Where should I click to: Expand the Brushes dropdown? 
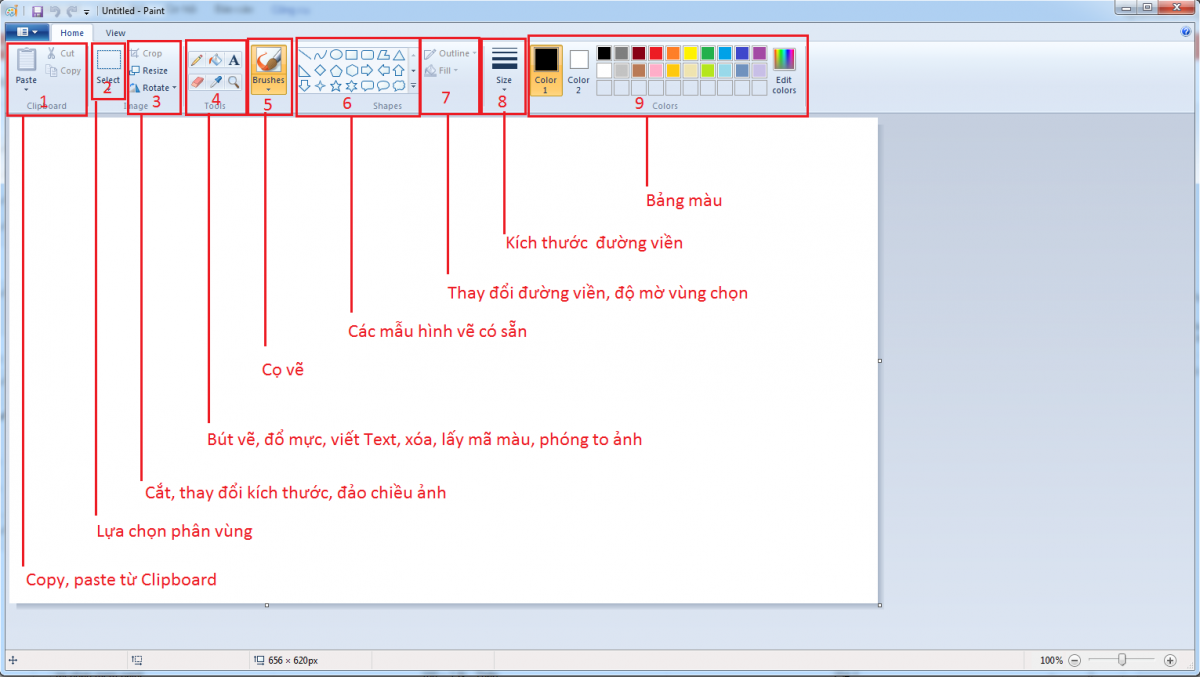pos(268,88)
